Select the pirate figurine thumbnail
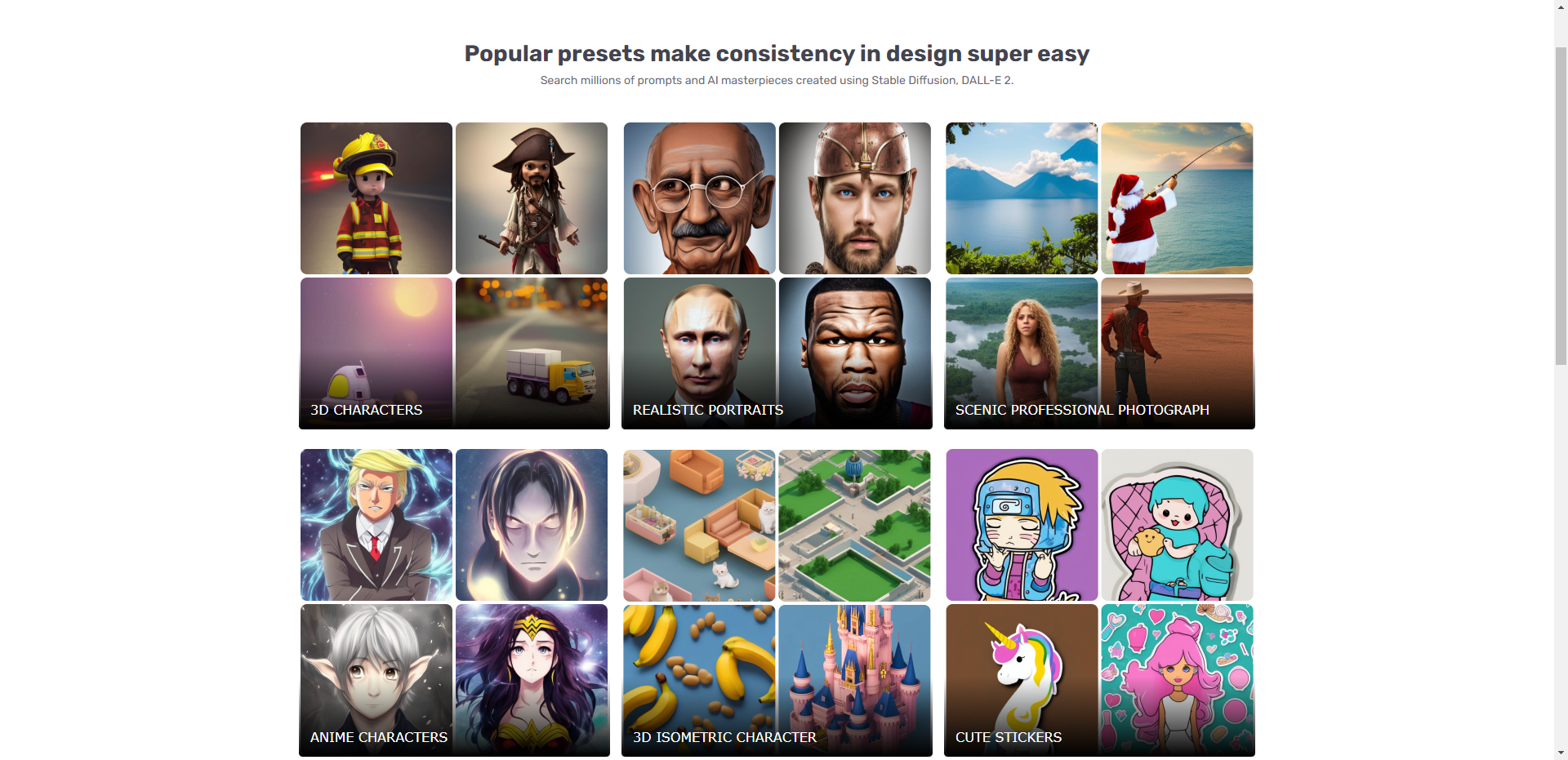The image size is (1568, 760). pos(532,198)
